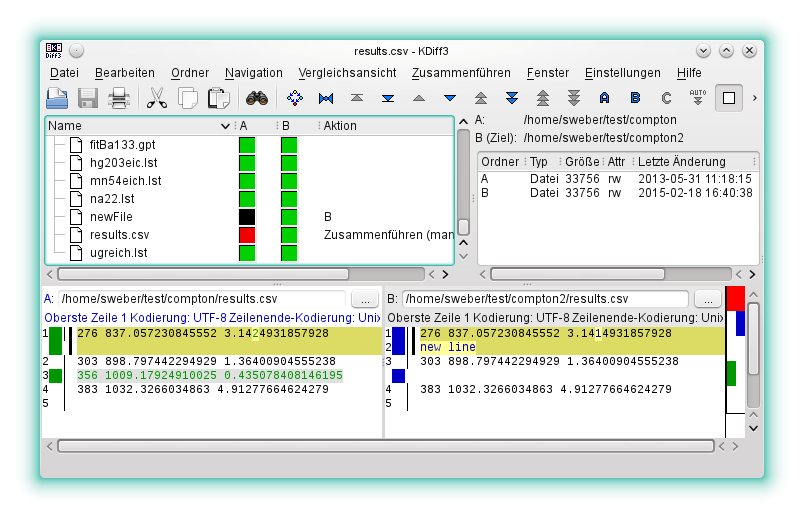The height and width of the screenshot is (518, 804).
Task: Click the Größe column header
Action: coord(582,162)
